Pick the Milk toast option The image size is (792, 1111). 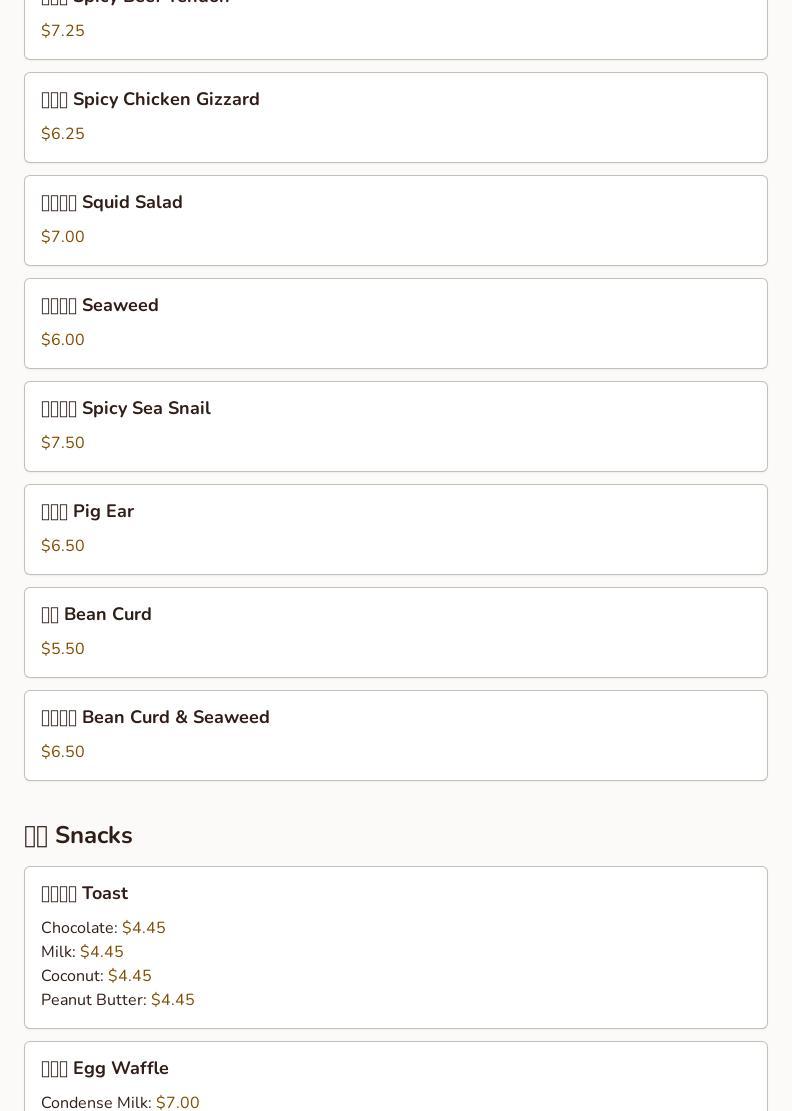82,952
